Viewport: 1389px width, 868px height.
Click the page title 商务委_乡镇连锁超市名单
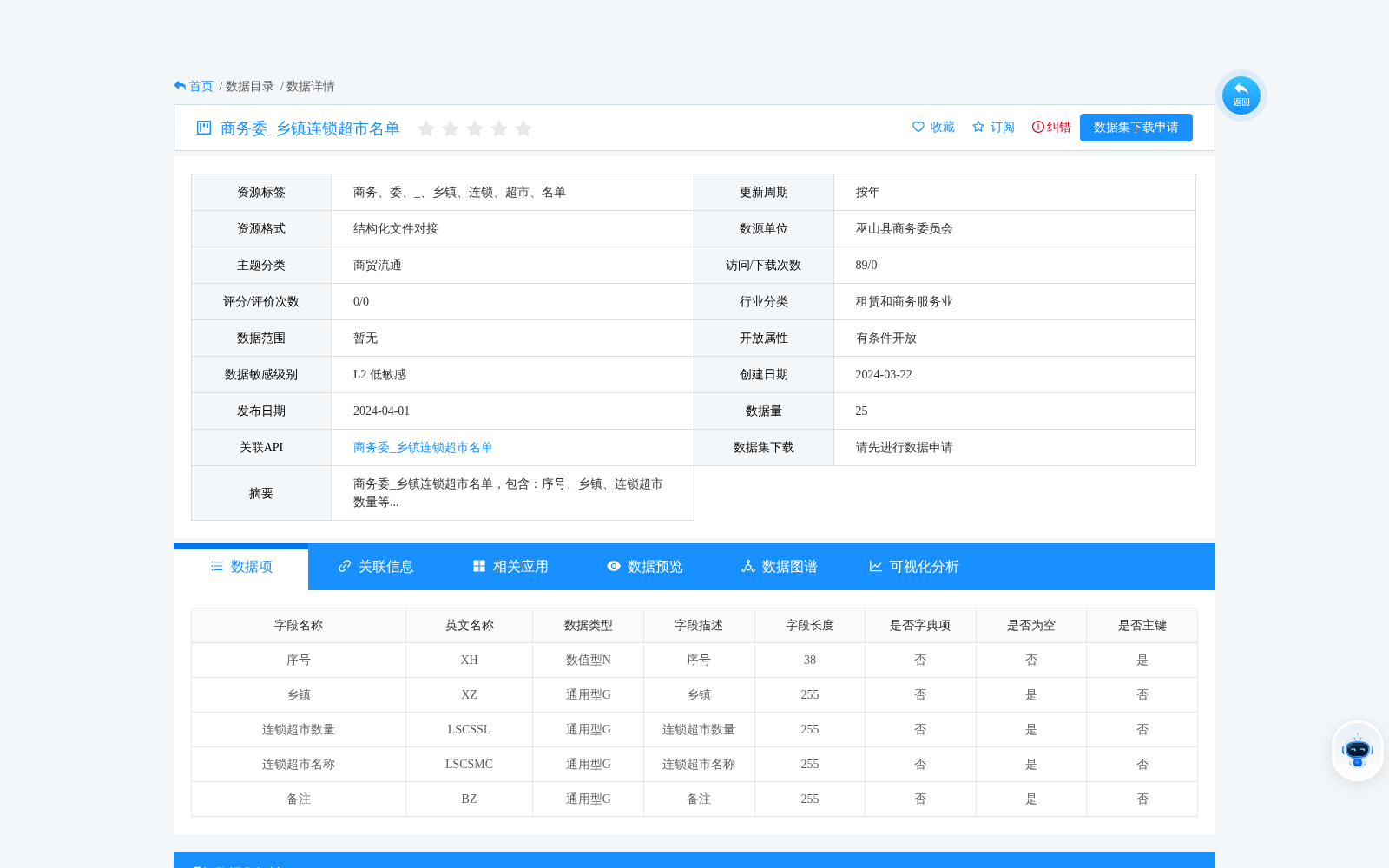(310, 128)
